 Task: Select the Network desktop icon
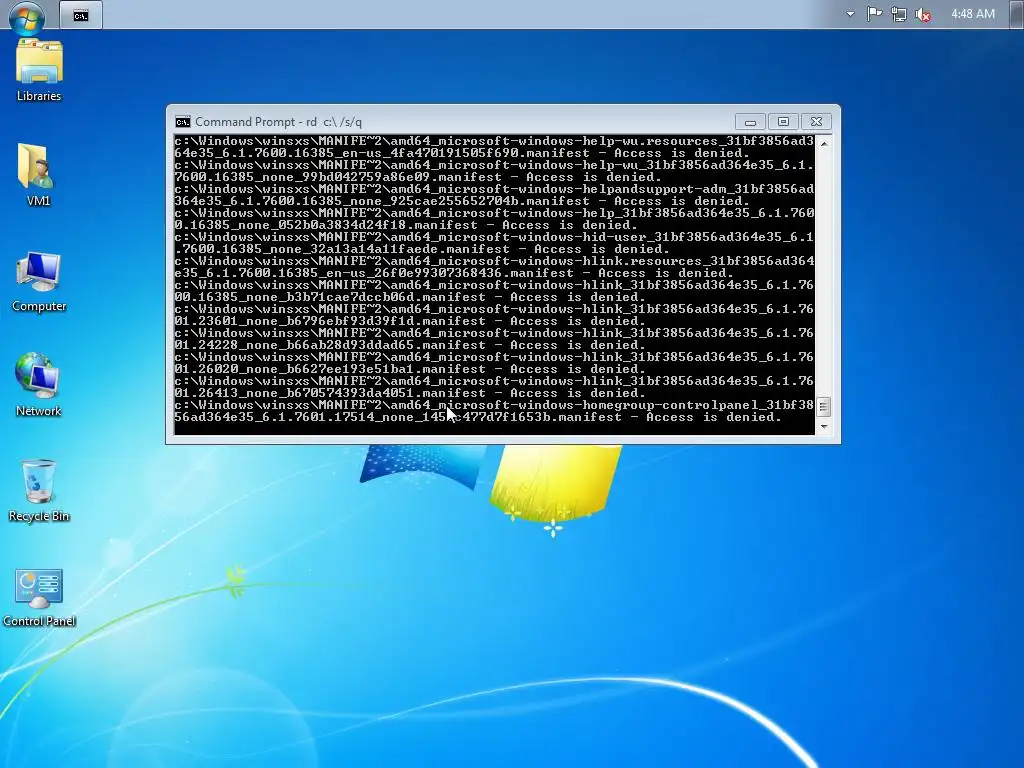click(39, 385)
